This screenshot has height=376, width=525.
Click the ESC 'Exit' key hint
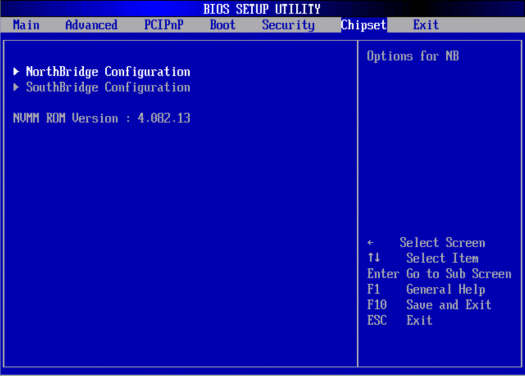click(x=419, y=320)
